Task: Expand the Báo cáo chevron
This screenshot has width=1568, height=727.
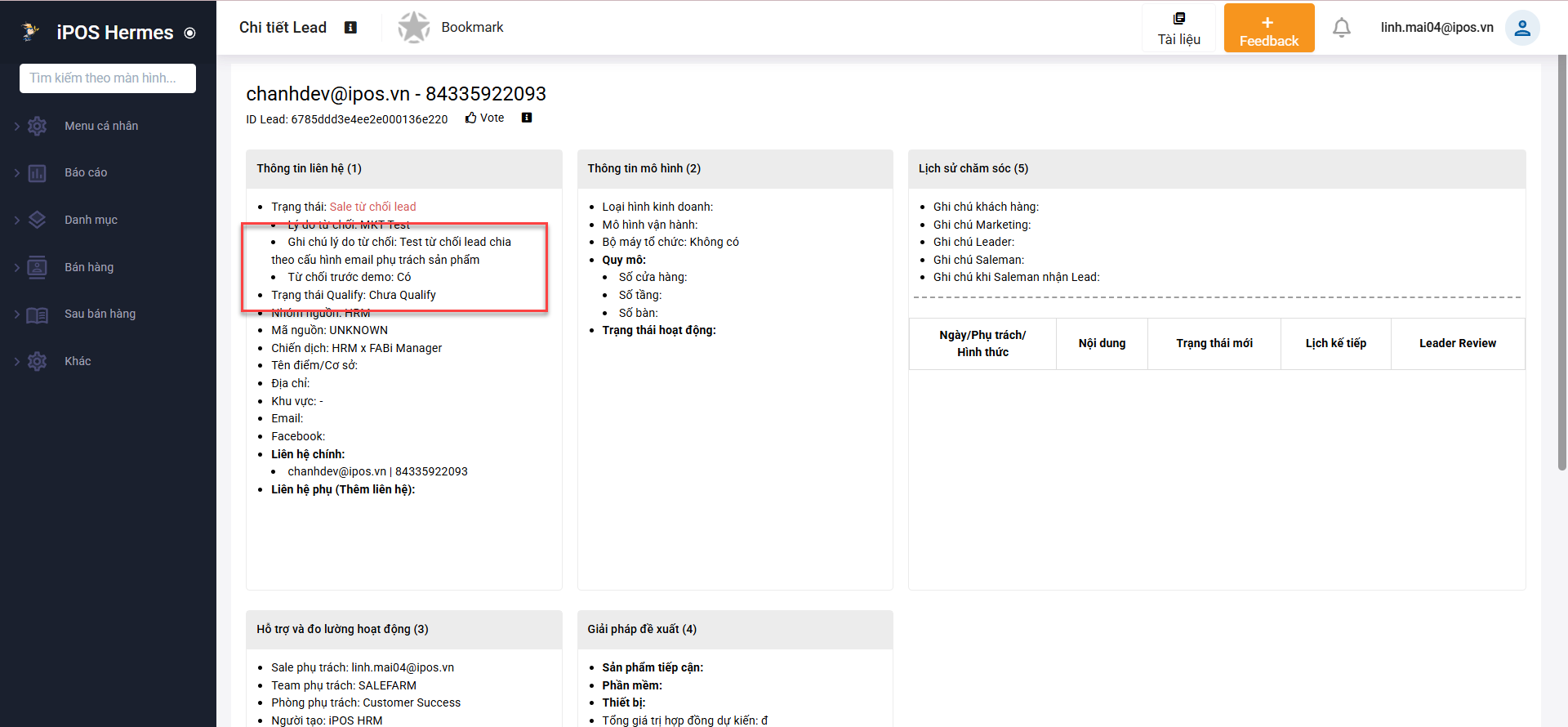Action: point(17,173)
